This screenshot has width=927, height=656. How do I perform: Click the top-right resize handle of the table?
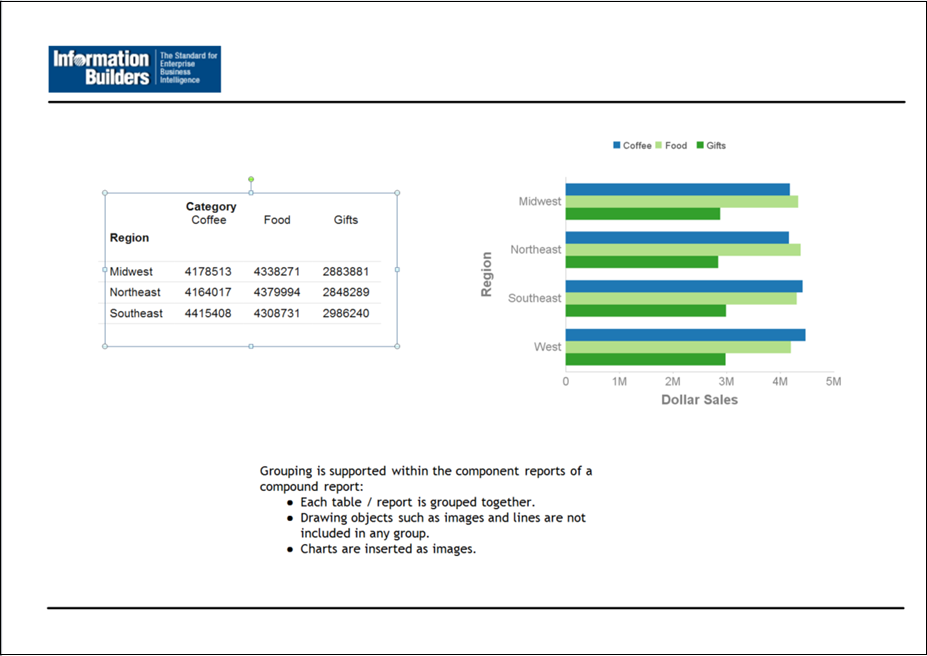[x=397, y=192]
